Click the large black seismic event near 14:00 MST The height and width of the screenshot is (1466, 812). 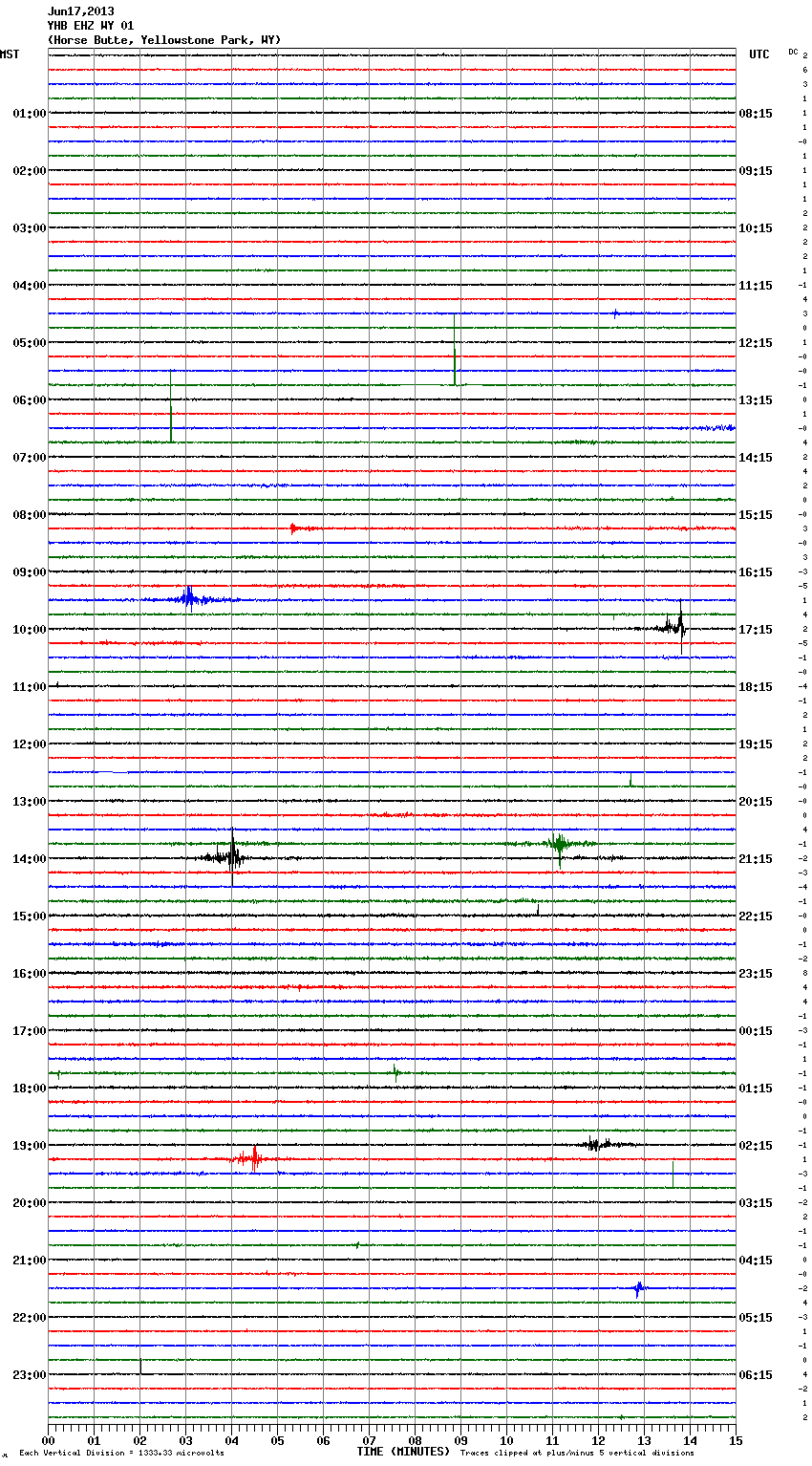231,856
